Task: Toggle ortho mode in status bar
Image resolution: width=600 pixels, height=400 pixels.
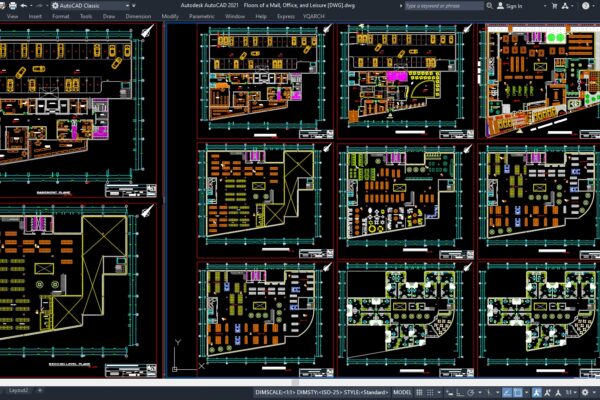Action: pos(460,392)
